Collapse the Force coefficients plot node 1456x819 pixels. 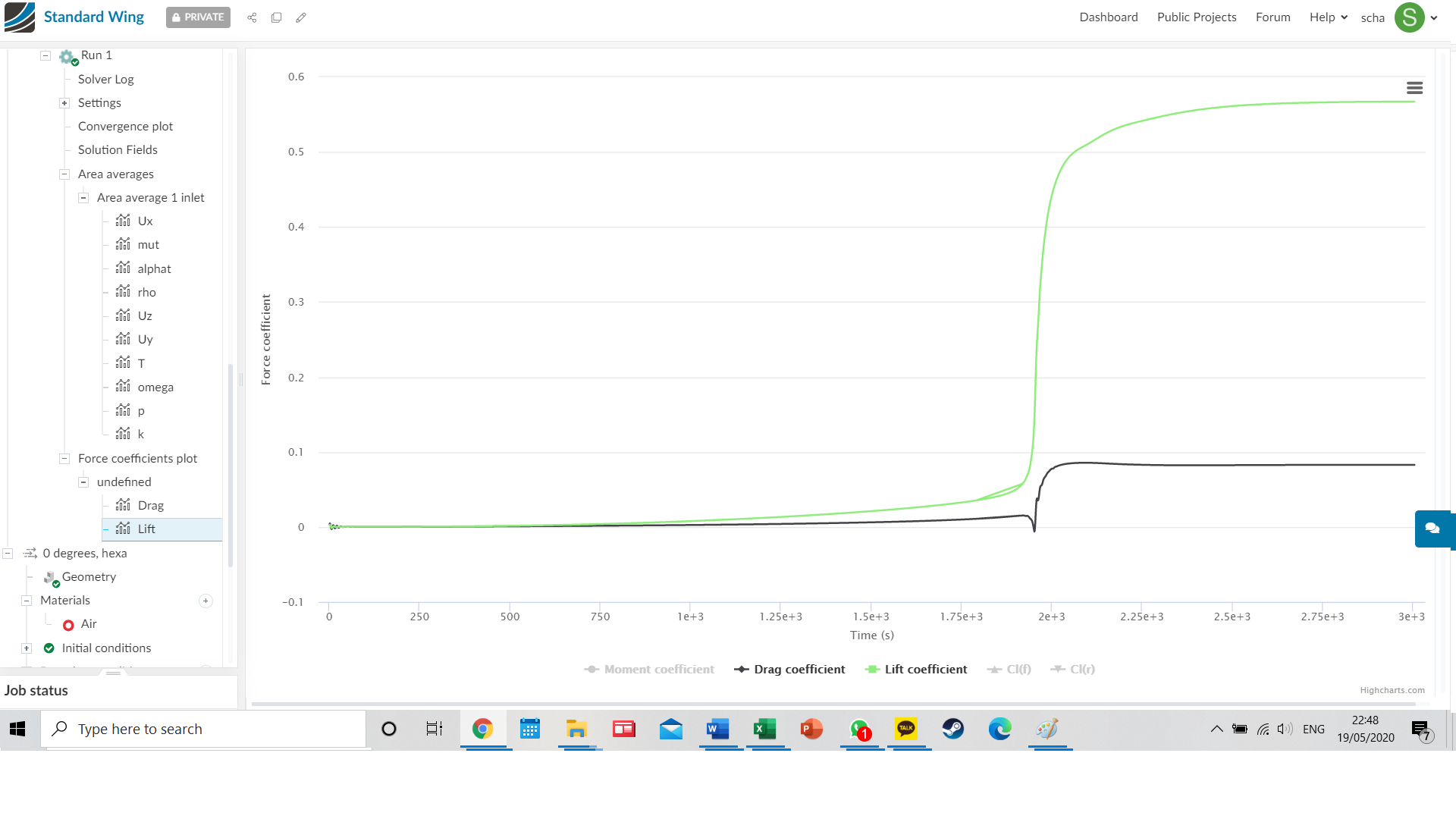click(64, 459)
